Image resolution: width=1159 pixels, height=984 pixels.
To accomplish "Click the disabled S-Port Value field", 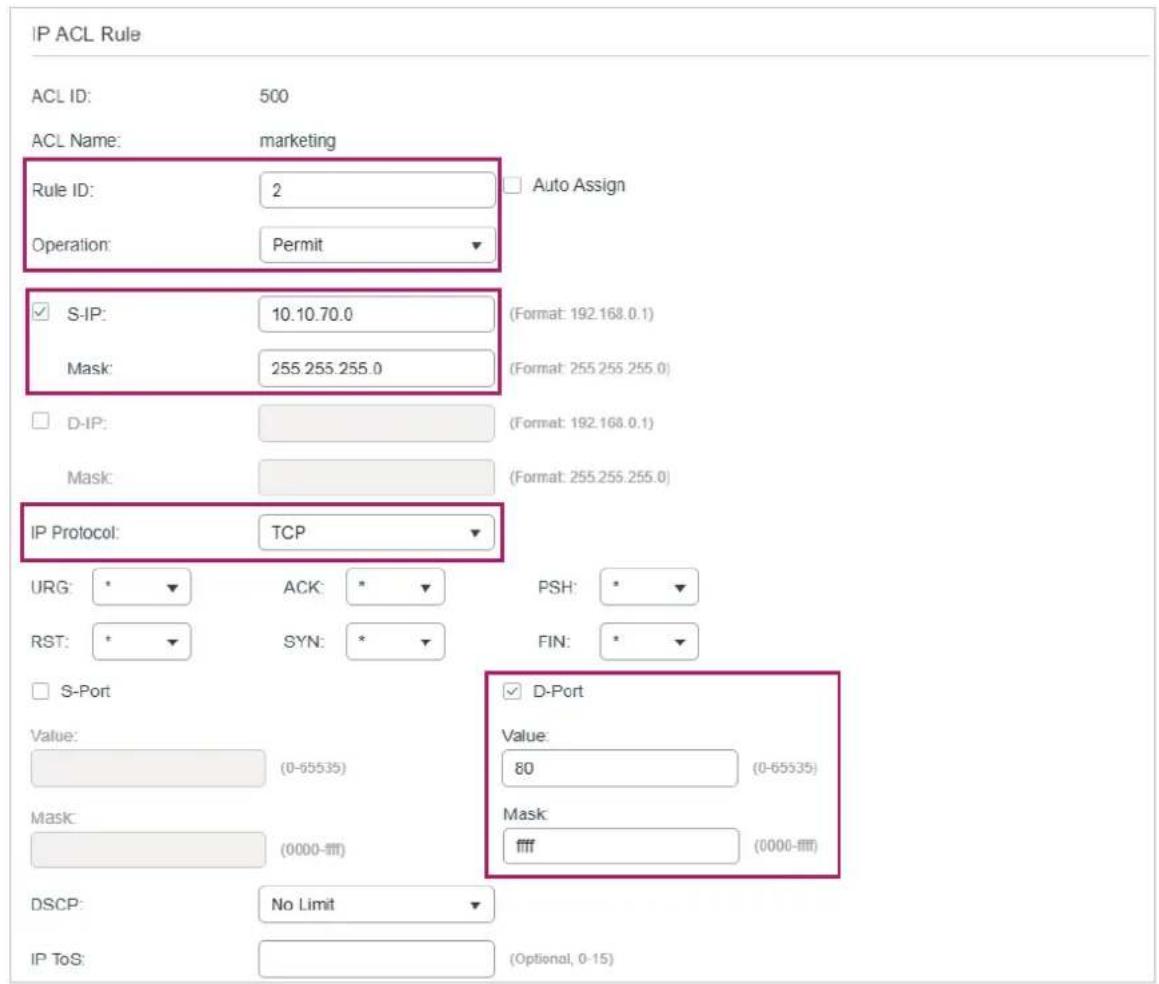I will coord(148,768).
